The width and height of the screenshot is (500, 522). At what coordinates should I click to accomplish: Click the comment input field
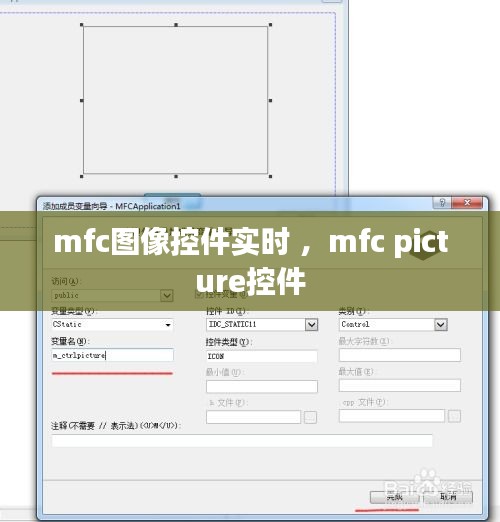[242, 441]
